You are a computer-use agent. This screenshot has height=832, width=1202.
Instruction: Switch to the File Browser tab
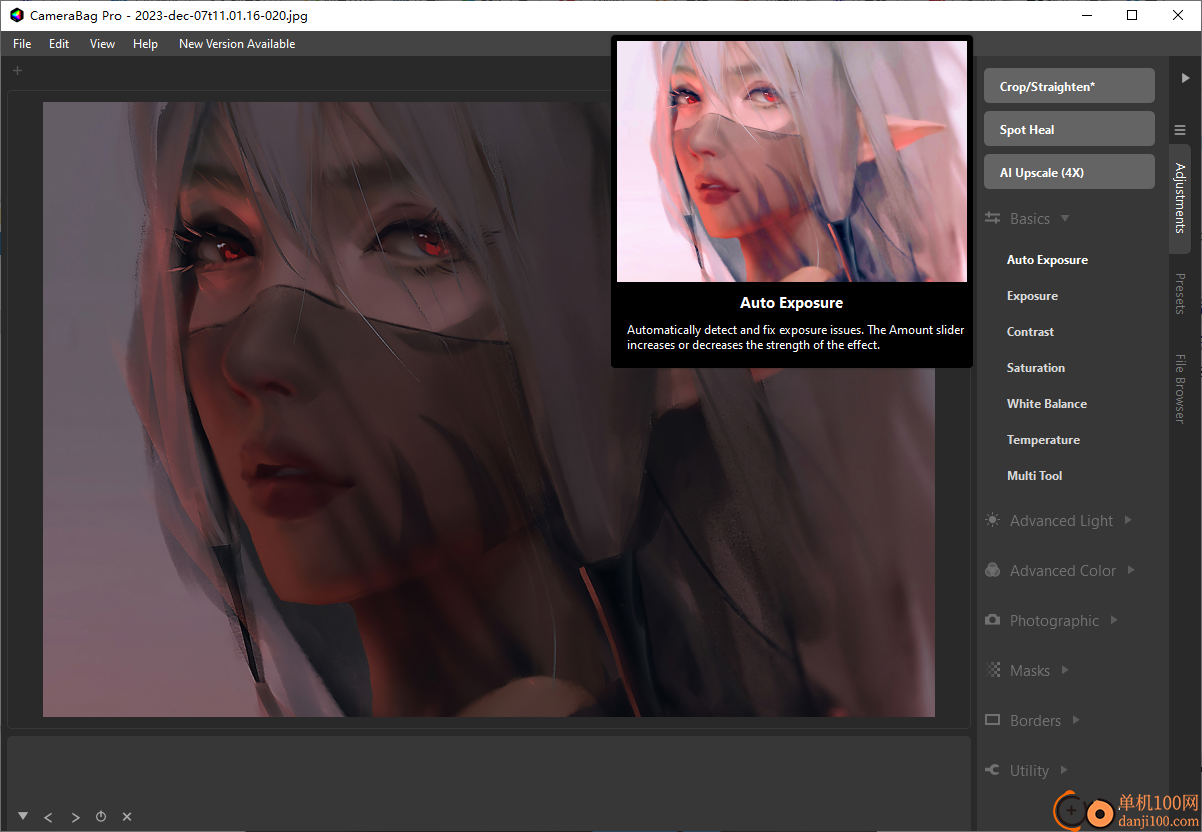pos(1180,389)
